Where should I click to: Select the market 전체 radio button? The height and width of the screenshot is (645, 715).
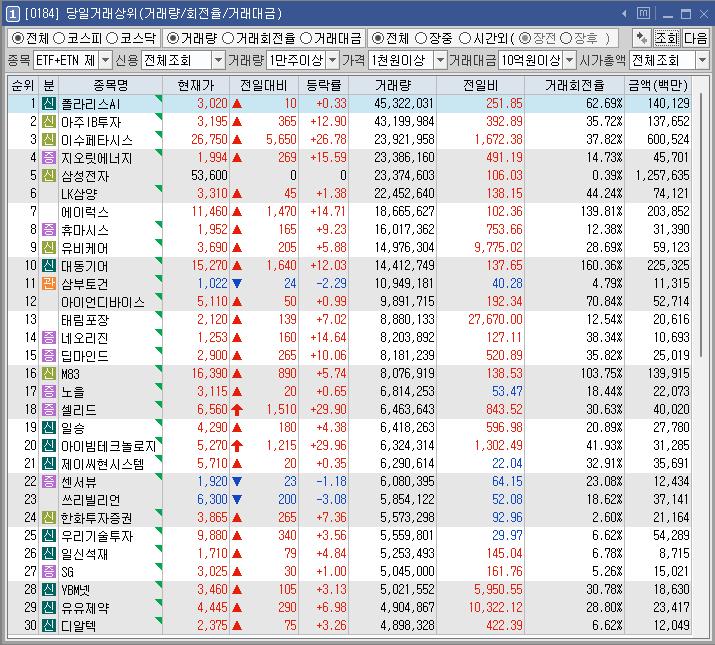point(17,38)
